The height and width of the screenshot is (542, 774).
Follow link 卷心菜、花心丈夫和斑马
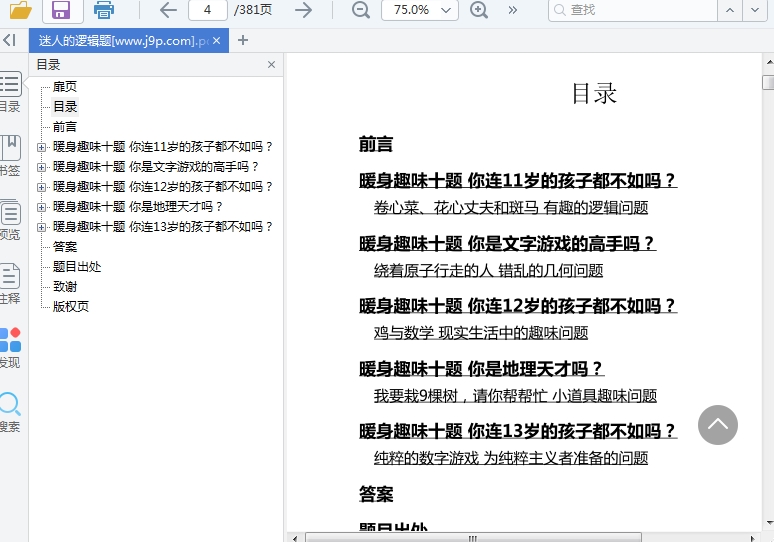coord(511,208)
